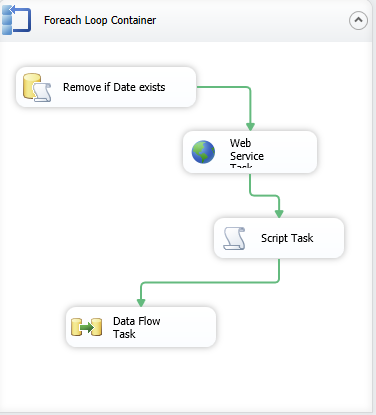This screenshot has height=415, width=376.
Task: Select the Remove if Date exists label
Action: click(114, 87)
